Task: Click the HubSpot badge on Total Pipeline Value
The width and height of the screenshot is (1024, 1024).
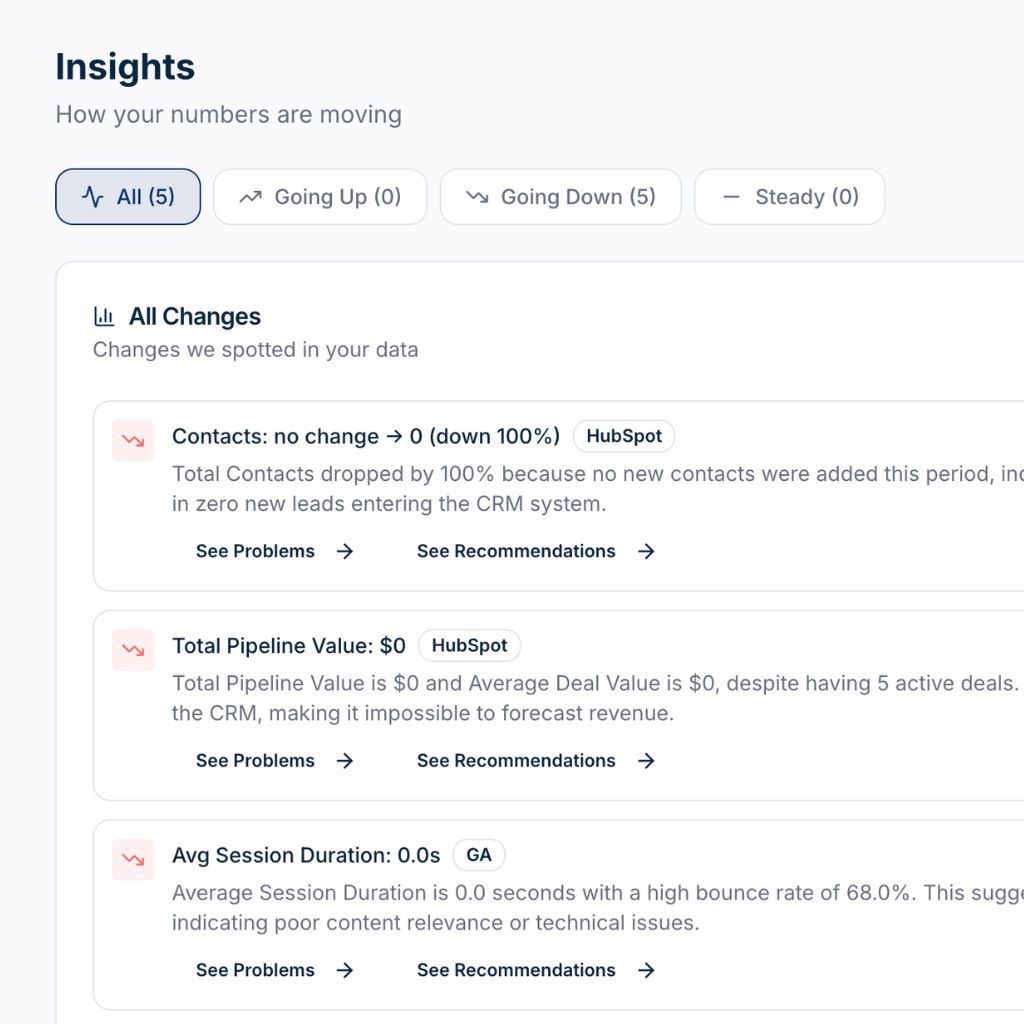Action: tap(469, 646)
